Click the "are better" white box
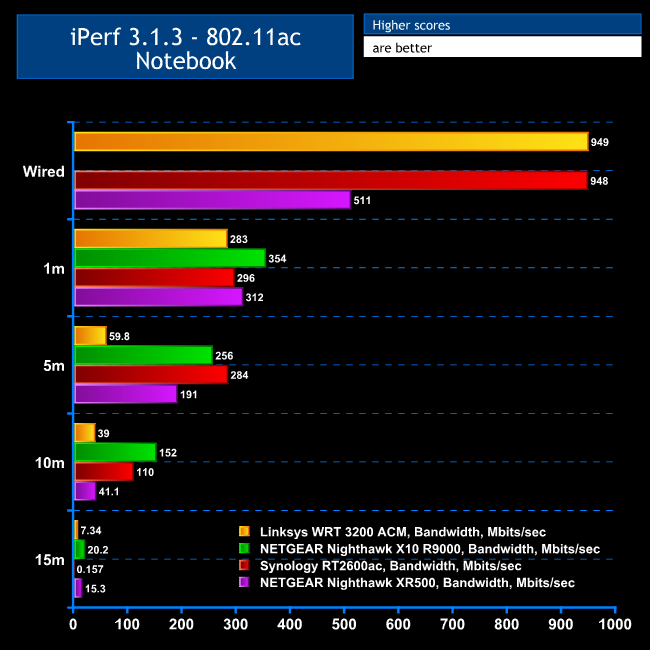This screenshot has height=650, width=650. click(502, 47)
